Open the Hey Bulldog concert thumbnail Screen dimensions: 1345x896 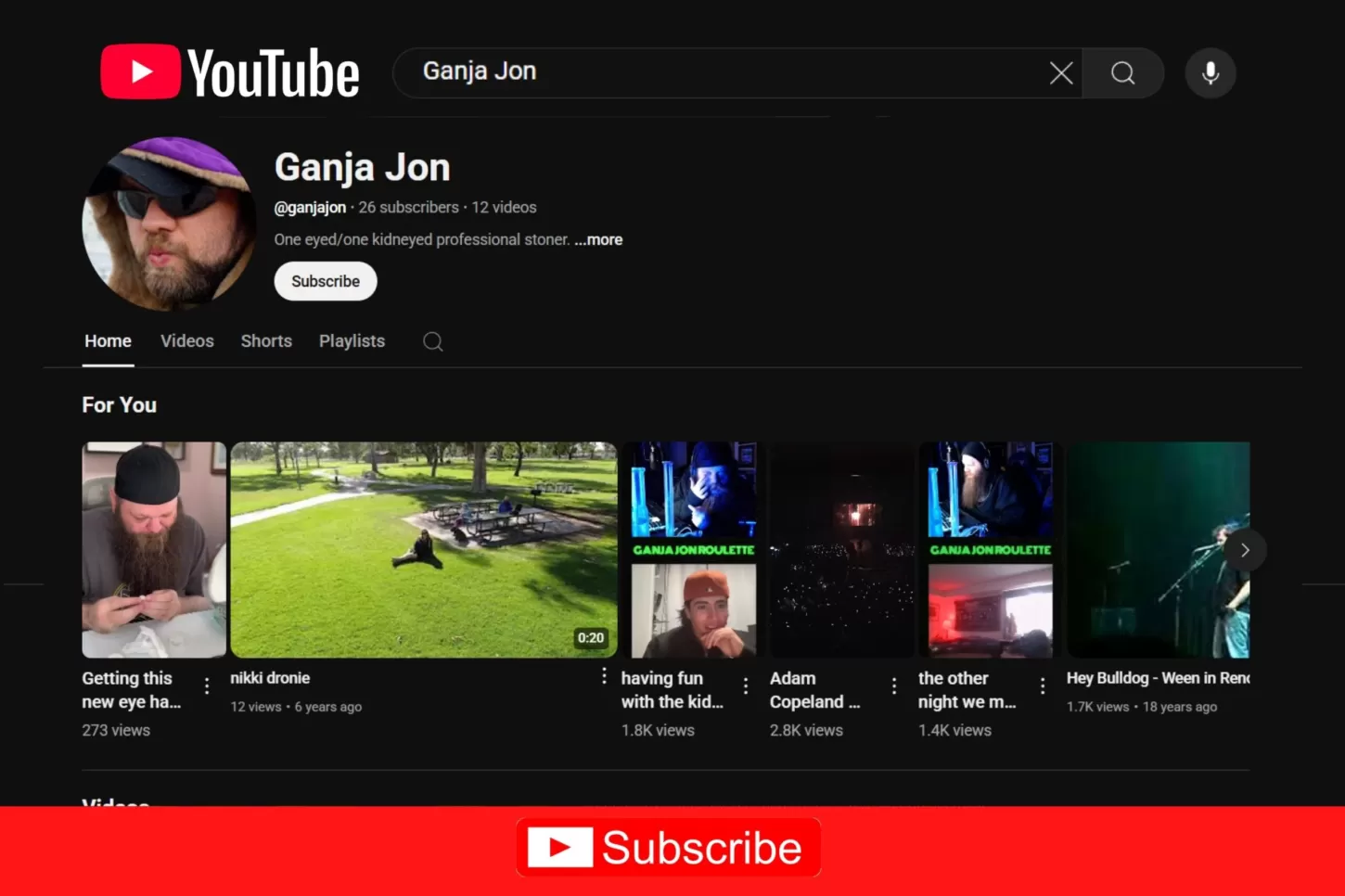click(x=1158, y=550)
